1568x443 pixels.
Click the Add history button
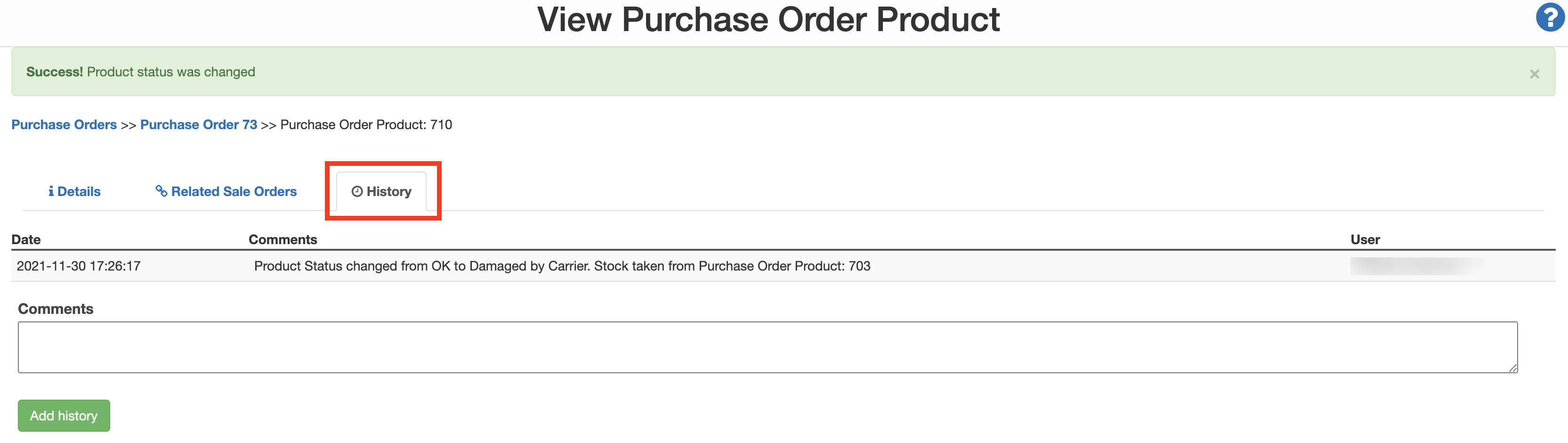pyautogui.click(x=63, y=415)
